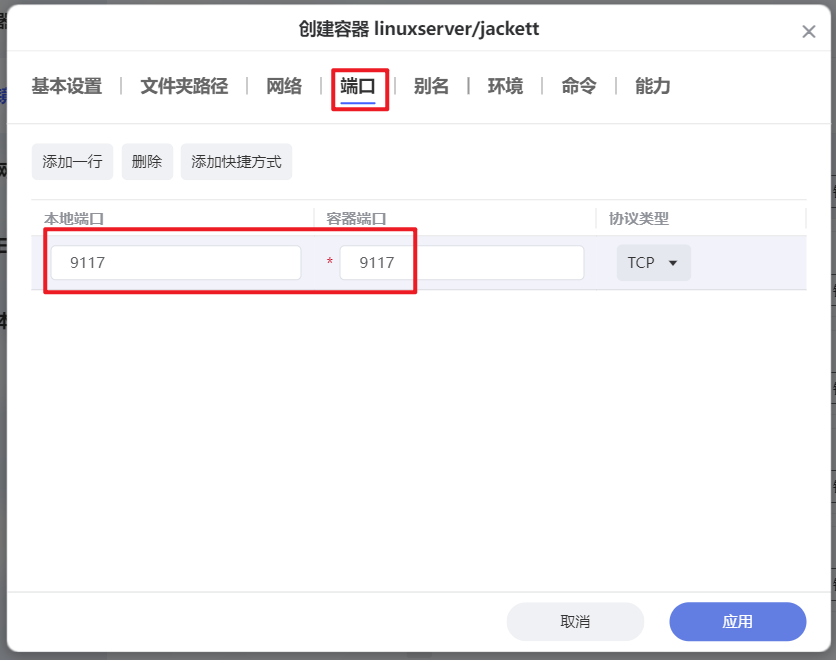Click the 添加一行 button
The image size is (836, 660).
click(72, 162)
